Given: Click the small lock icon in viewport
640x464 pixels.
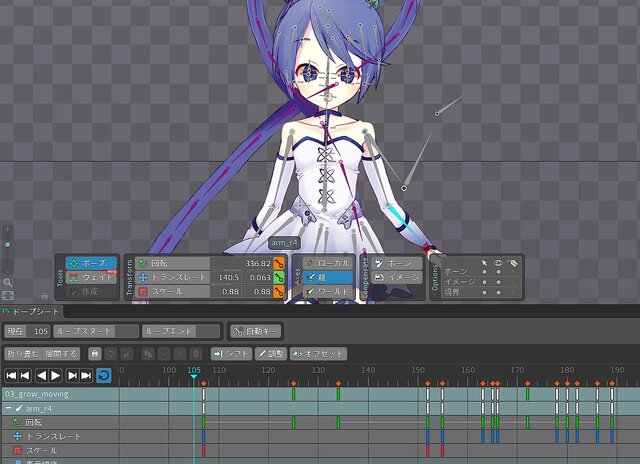Looking at the screenshot, I should (45, 295).
